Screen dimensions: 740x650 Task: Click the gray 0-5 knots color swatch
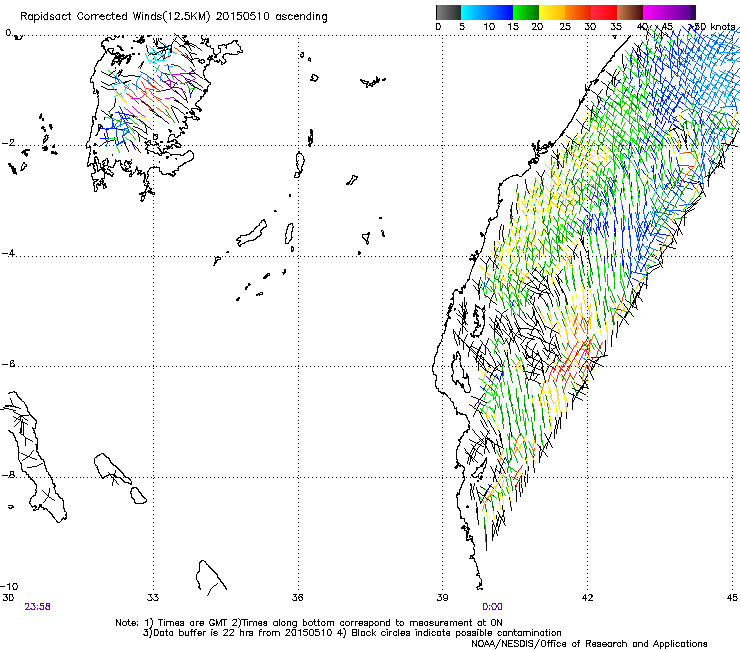coord(448,12)
